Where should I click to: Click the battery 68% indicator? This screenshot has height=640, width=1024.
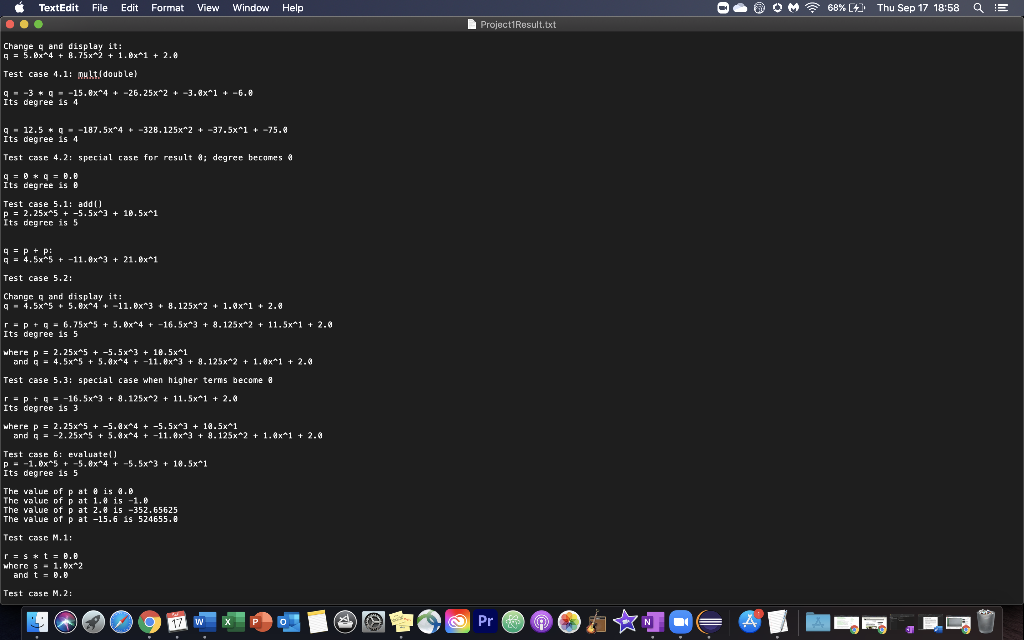pyautogui.click(x=846, y=8)
